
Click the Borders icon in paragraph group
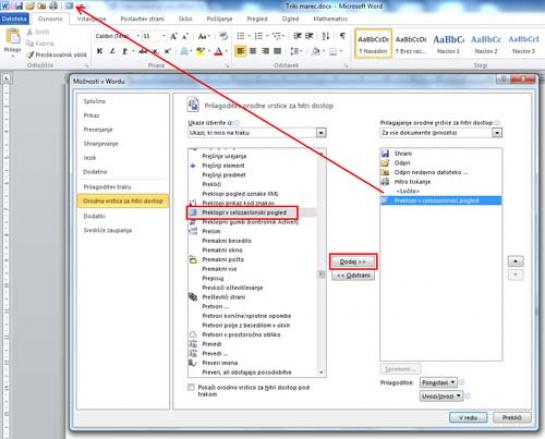333,51
